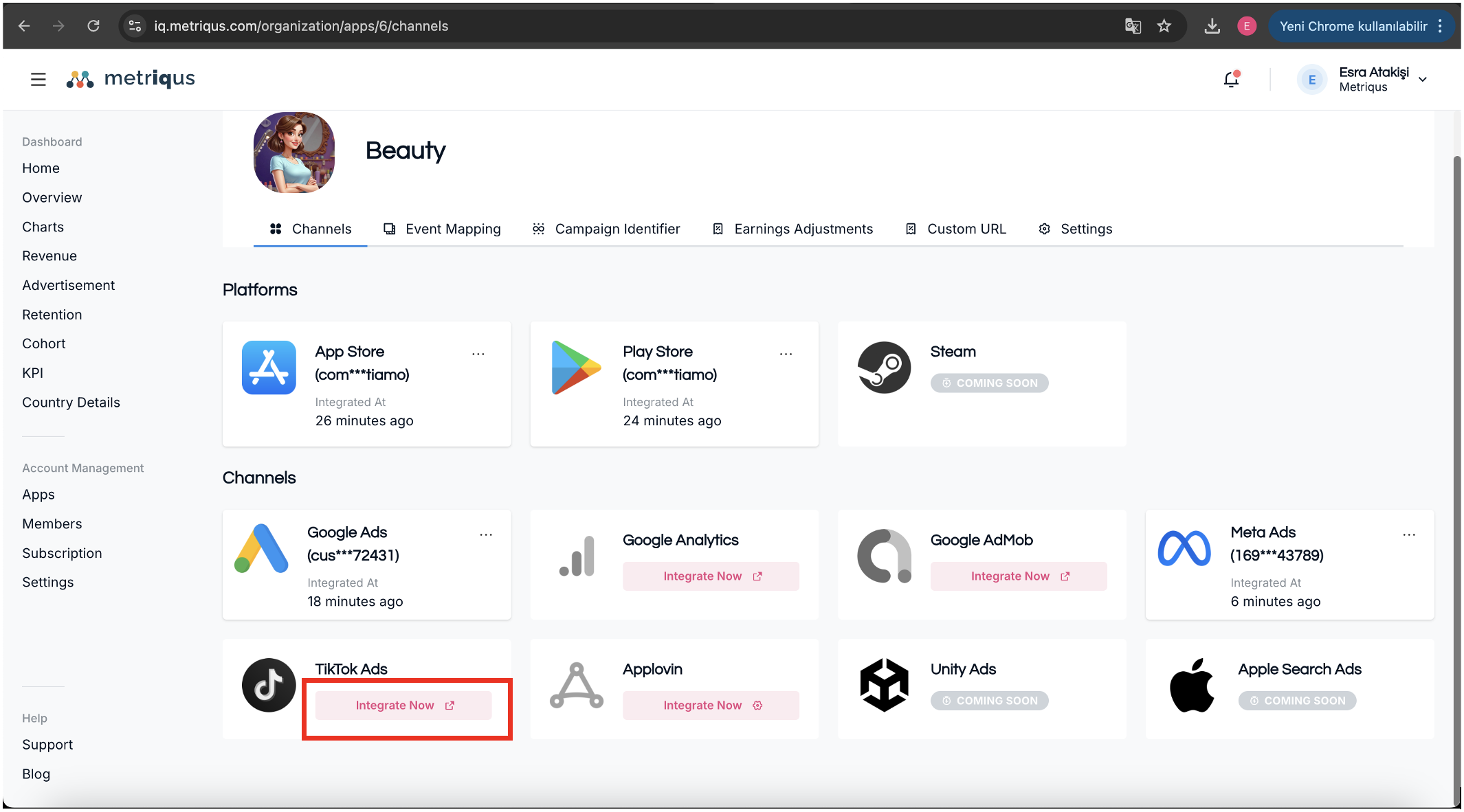Open the Custom URL tab
Screen dimensions: 1464x812
point(955,229)
